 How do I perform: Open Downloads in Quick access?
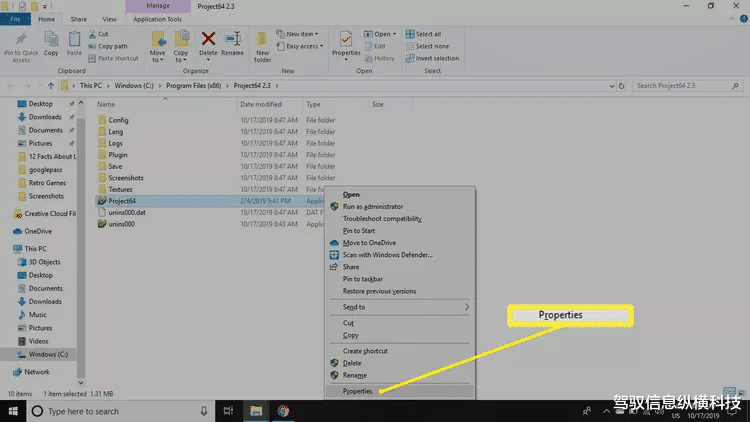45,117
